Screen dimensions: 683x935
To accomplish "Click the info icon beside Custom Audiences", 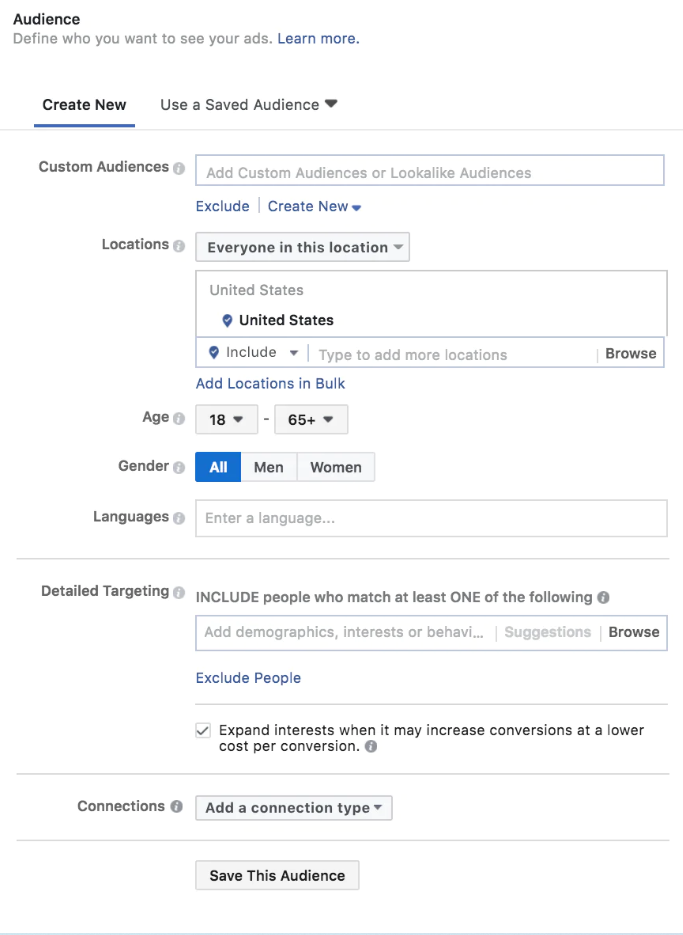I will tap(179, 168).
